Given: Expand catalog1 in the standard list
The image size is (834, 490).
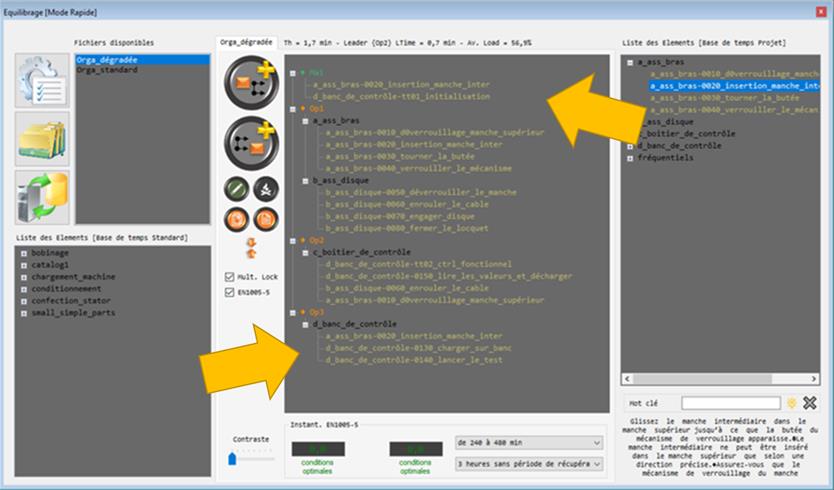Looking at the screenshot, I should pos(24,265).
